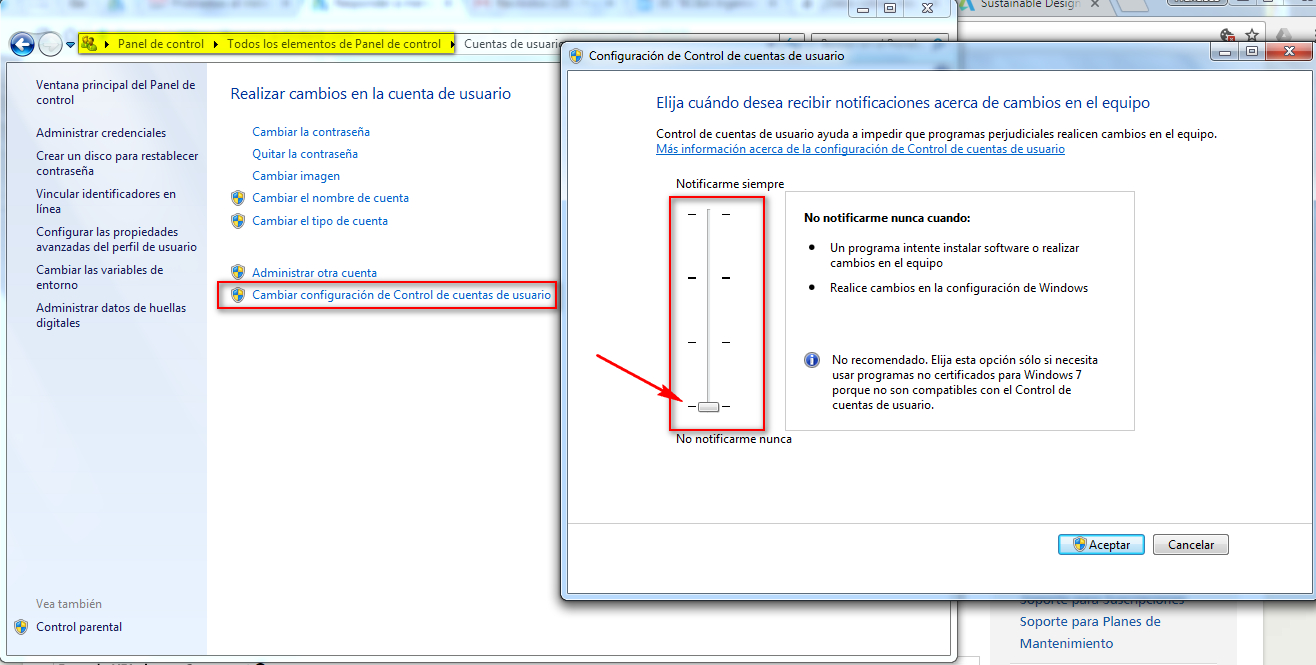Click the Control parental shield icon
Image resolution: width=1316 pixels, height=665 pixels.
coord(22,627)
